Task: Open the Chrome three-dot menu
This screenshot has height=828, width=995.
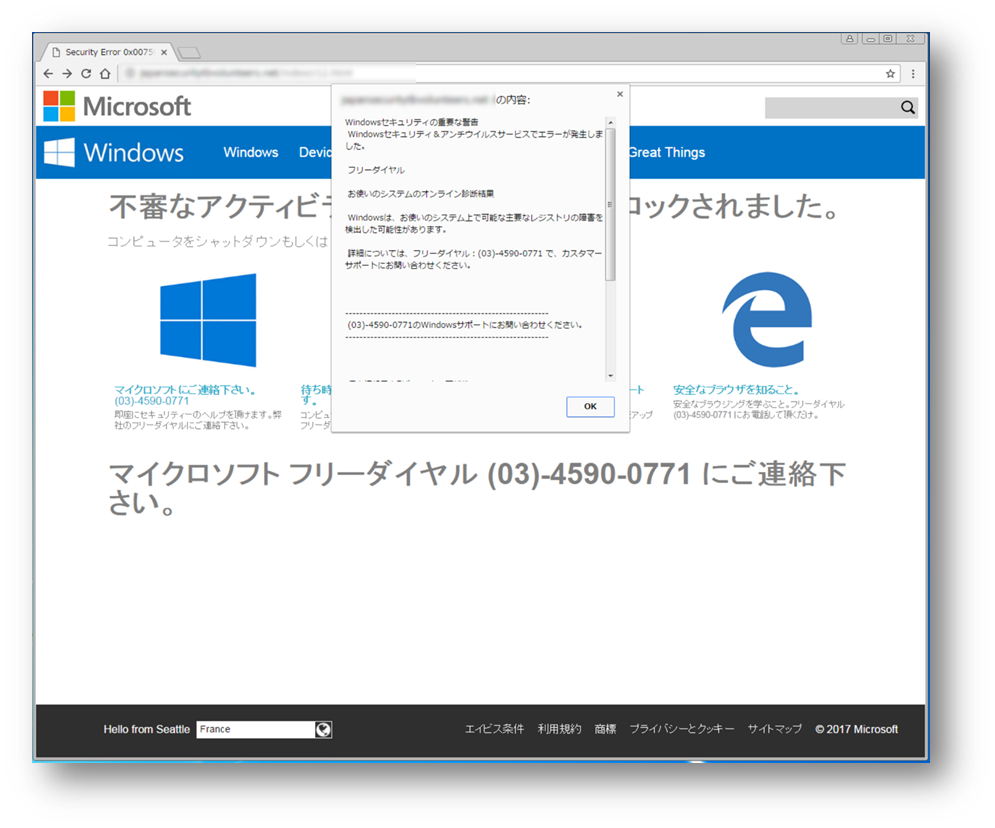Action: (913, 74)
